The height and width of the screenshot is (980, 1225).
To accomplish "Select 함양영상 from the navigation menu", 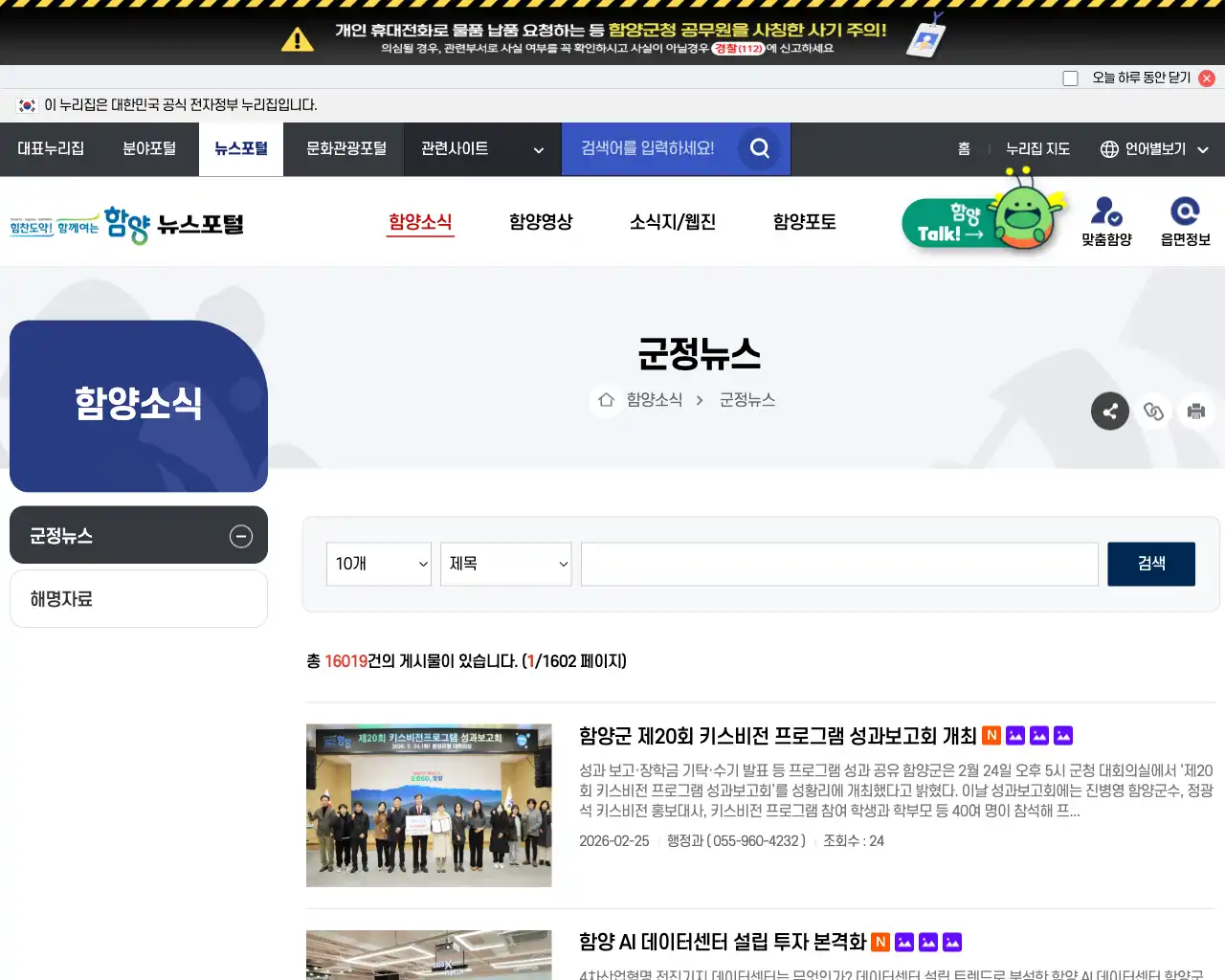I will (x=542, y=222).
